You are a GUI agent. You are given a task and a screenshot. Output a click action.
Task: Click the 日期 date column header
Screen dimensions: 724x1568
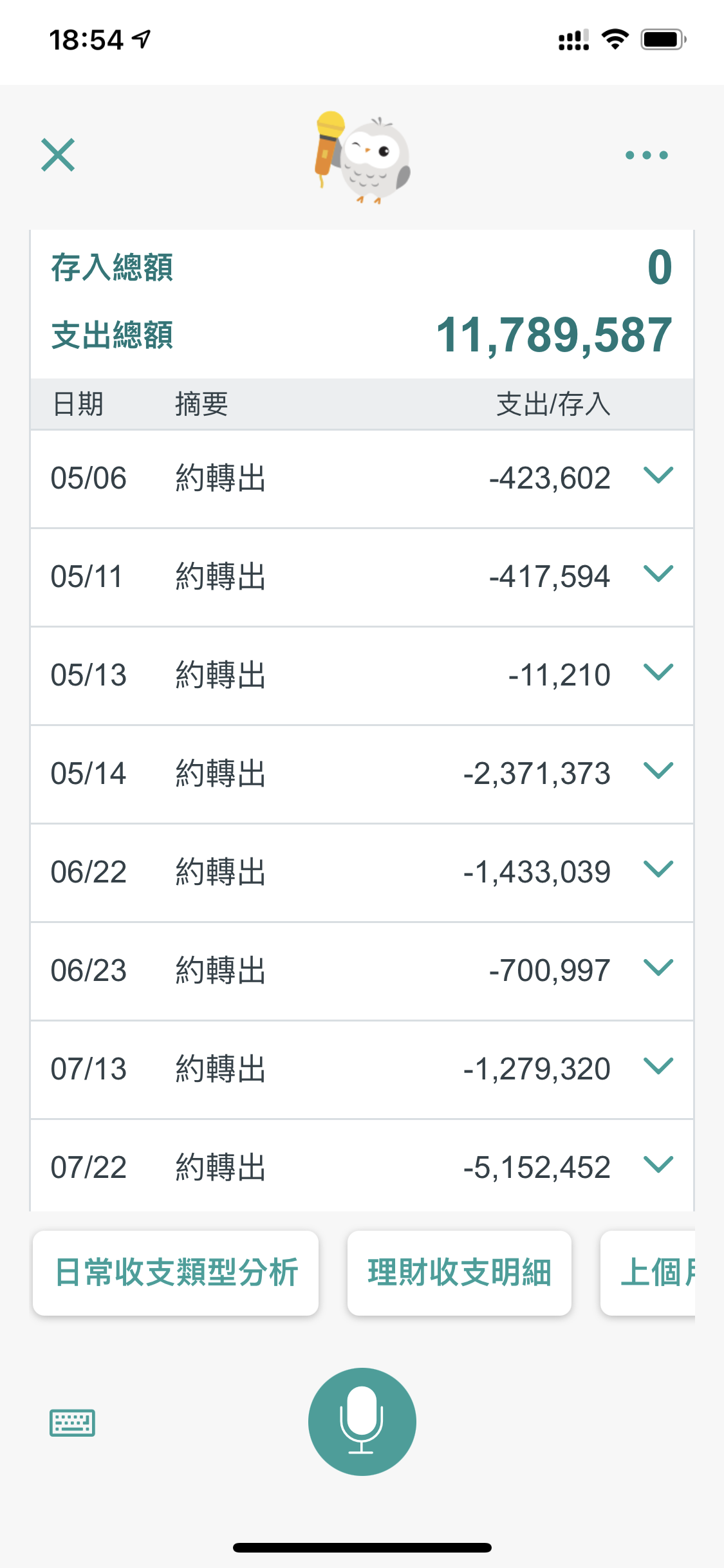coord(78,404)
